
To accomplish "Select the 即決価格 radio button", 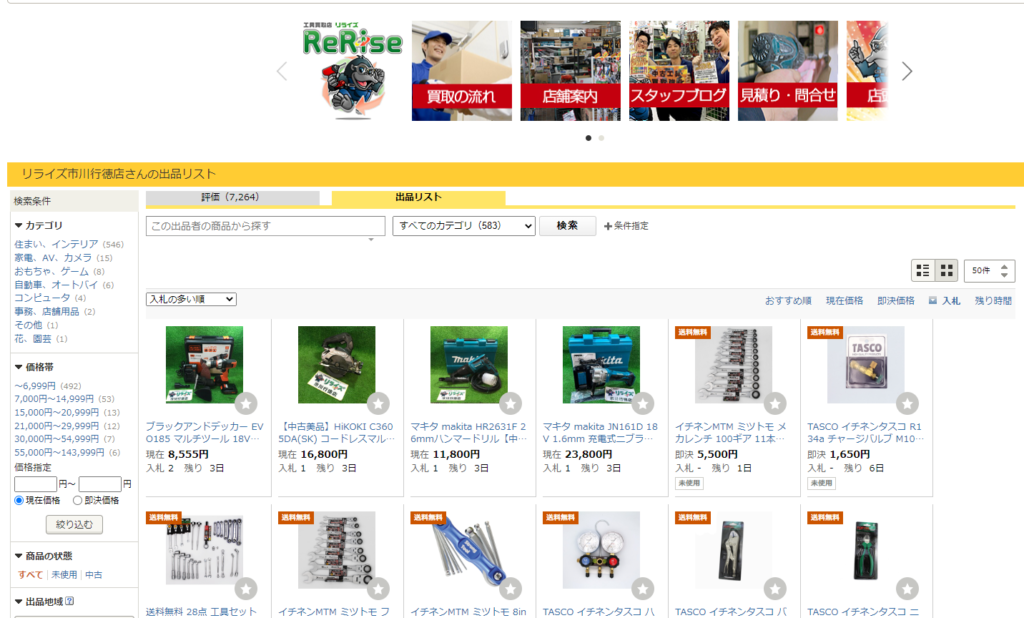I will [x=78, y=500].
